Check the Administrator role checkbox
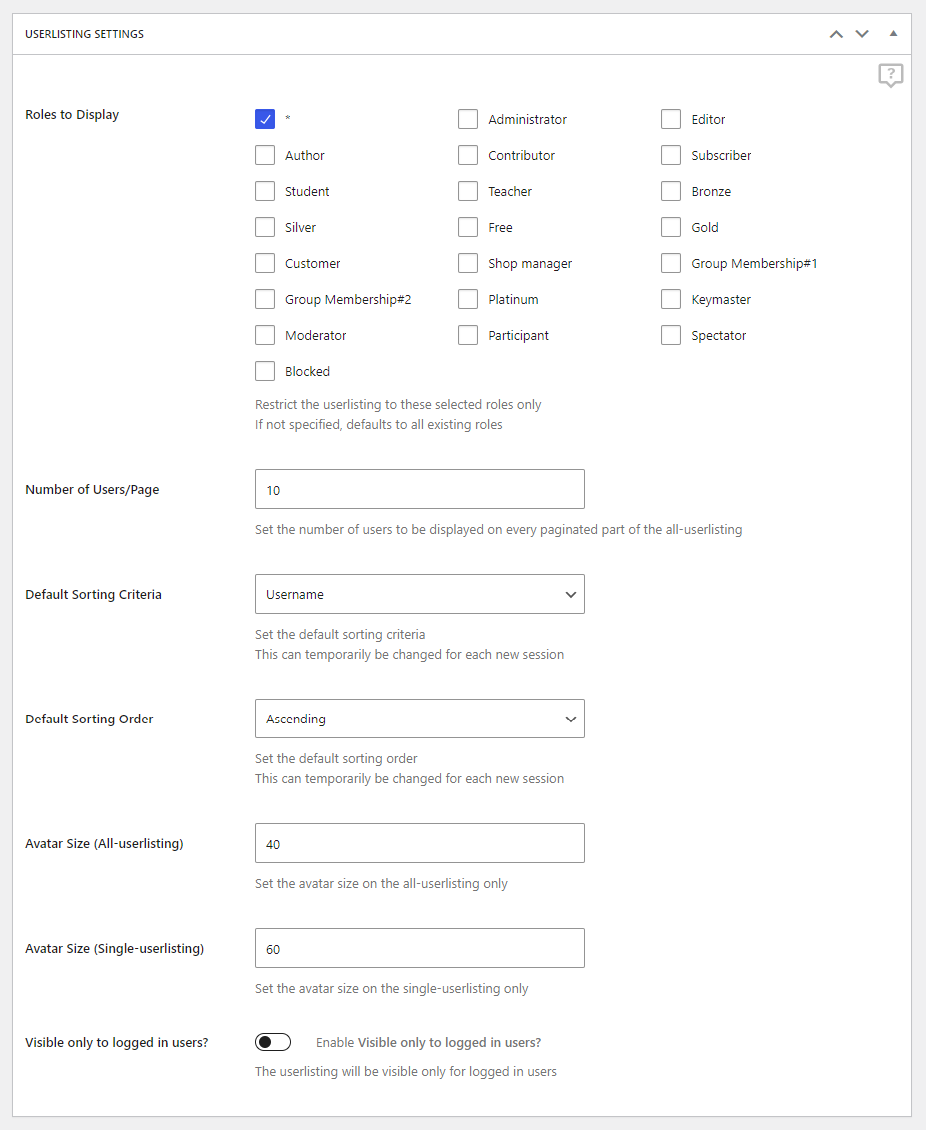The height and width of the screenshot is (1130, 926). coord(468,119)
